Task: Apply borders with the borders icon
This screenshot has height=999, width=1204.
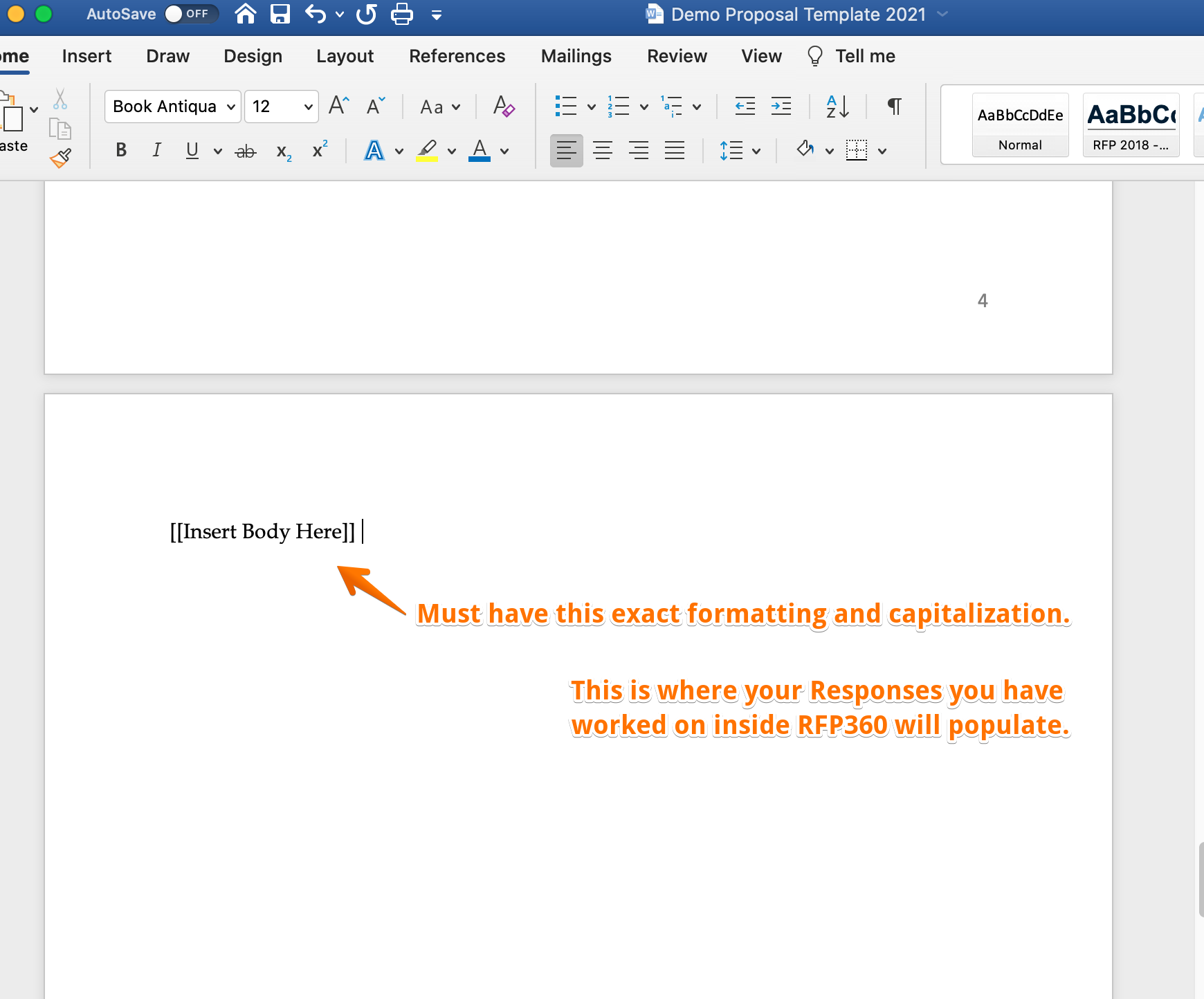Action: [857, 150]
